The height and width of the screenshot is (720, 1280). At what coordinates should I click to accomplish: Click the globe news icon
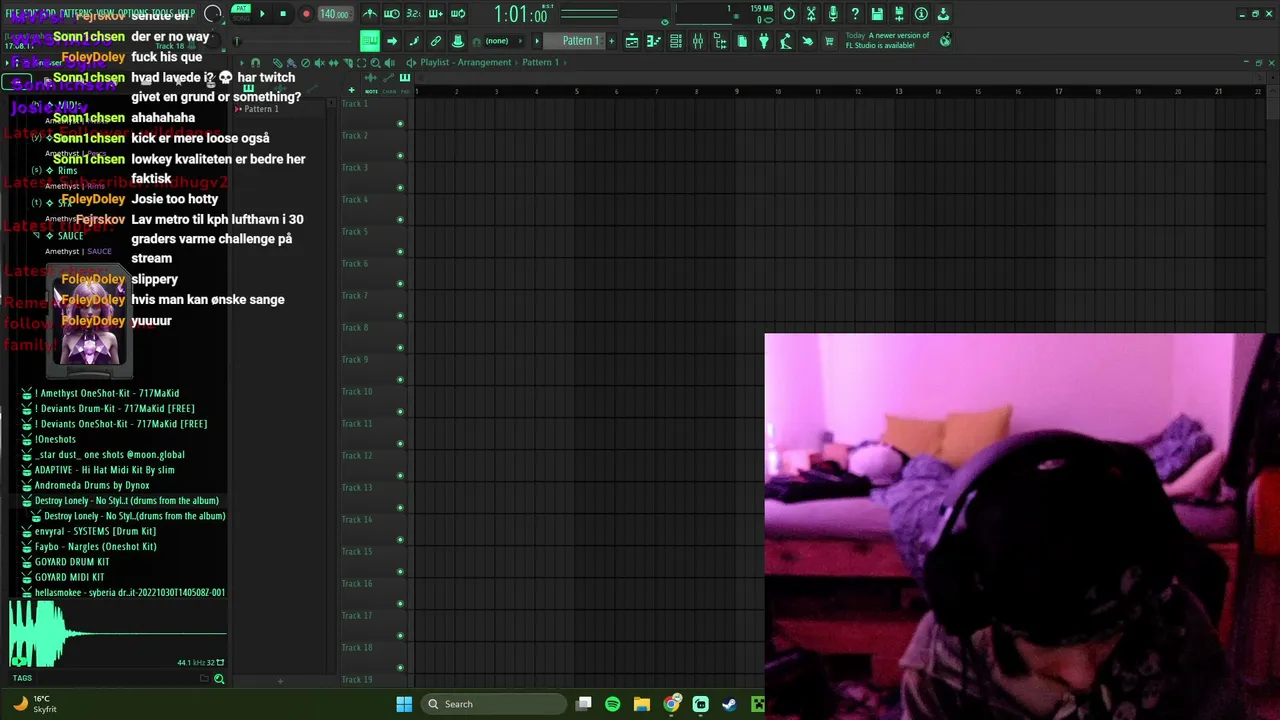(945, 41)
